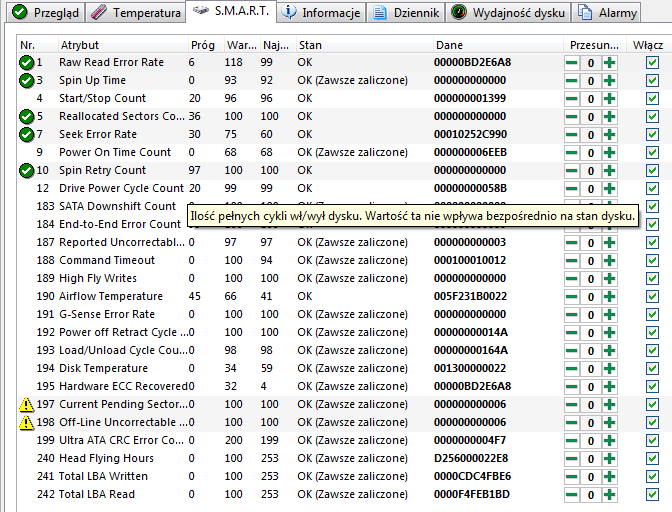Increase offset for Reported Uncorrectable
672x512 pixels.
(x=609, y=243)
